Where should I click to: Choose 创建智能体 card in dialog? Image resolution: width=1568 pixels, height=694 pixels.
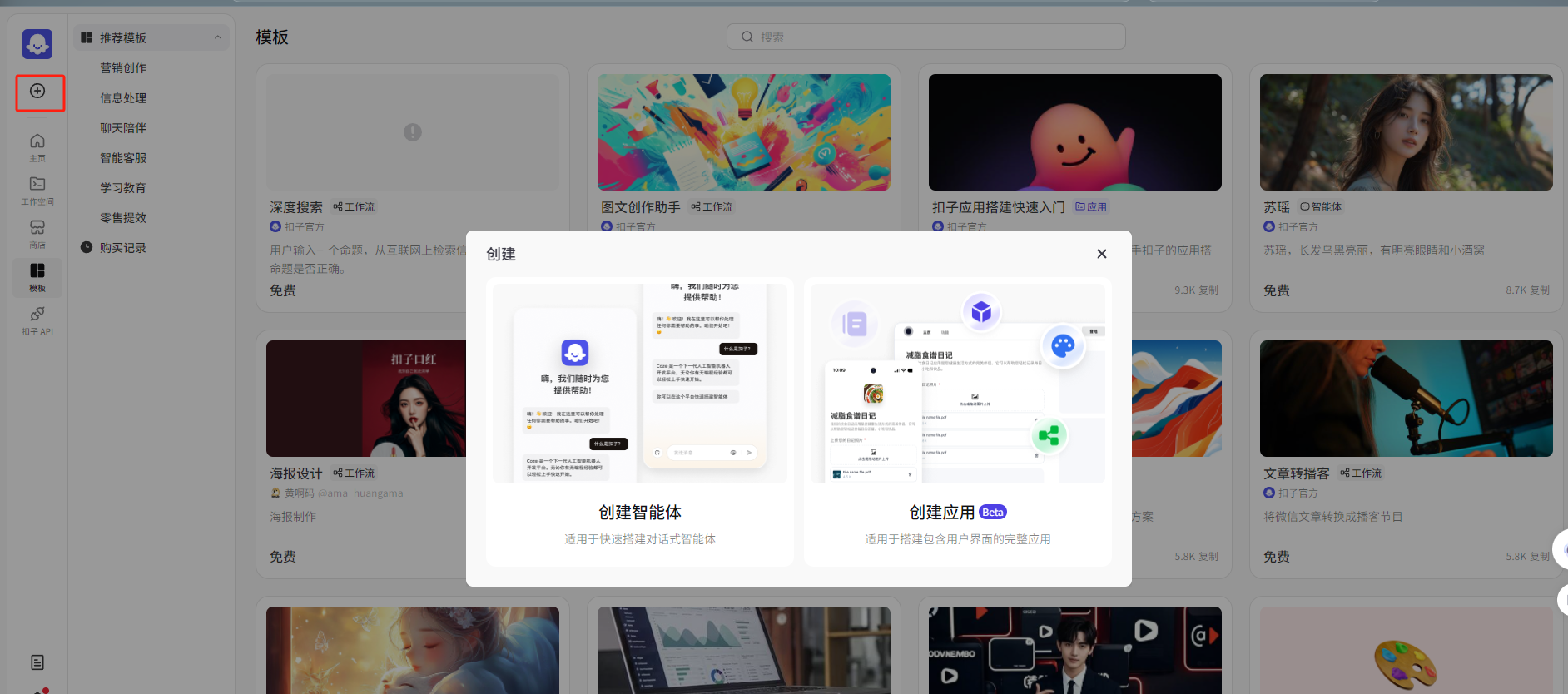coord(639,422)
